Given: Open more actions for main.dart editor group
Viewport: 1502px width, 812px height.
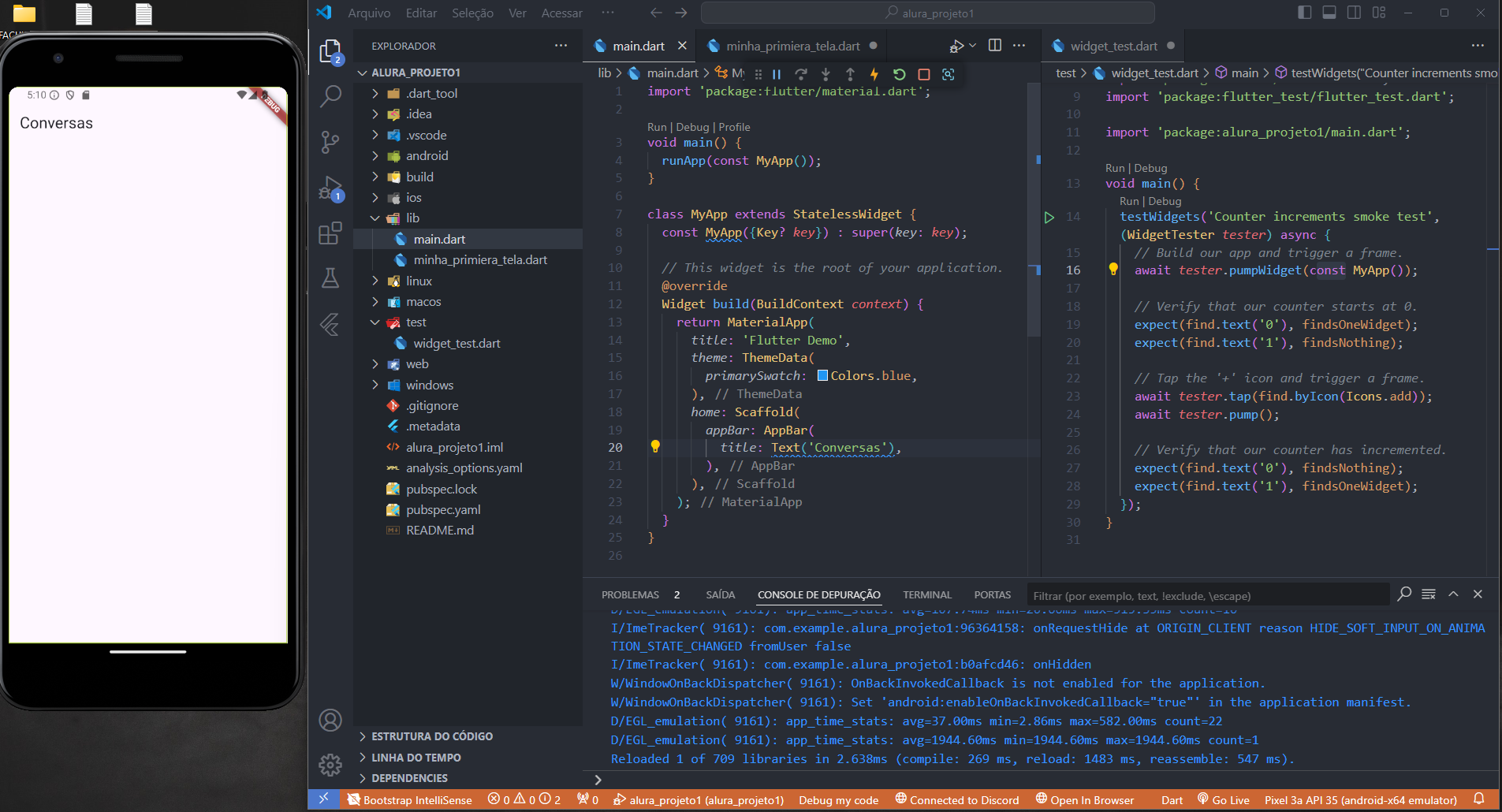Looking at the screenshot, I should (x=1019, y=46).
